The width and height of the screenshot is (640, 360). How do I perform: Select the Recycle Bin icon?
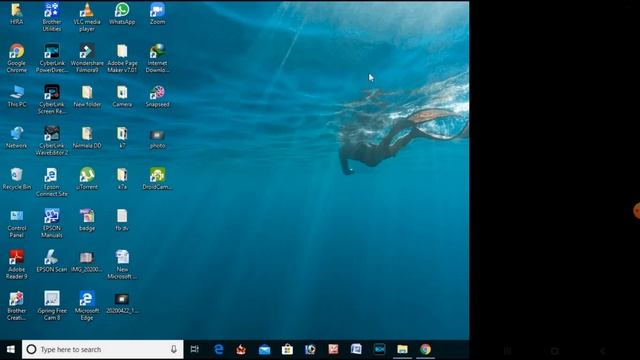17,179
